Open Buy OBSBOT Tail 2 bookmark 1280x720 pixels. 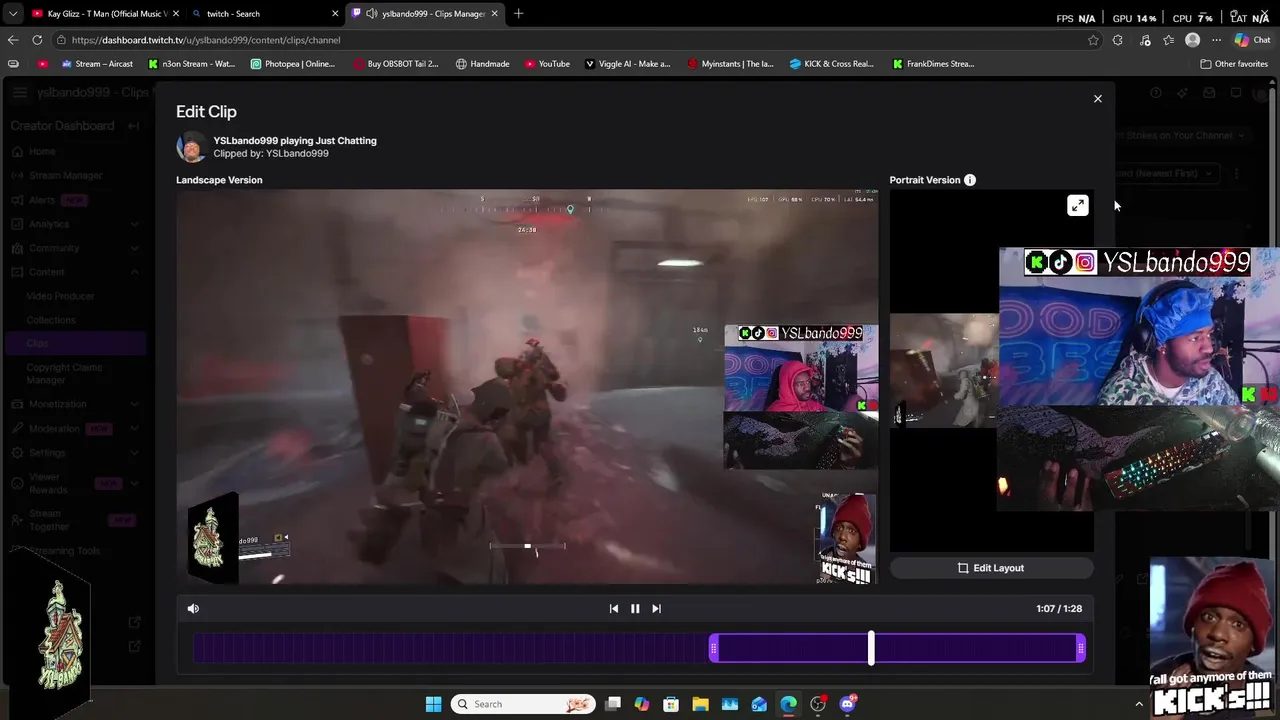coord(396,64)
